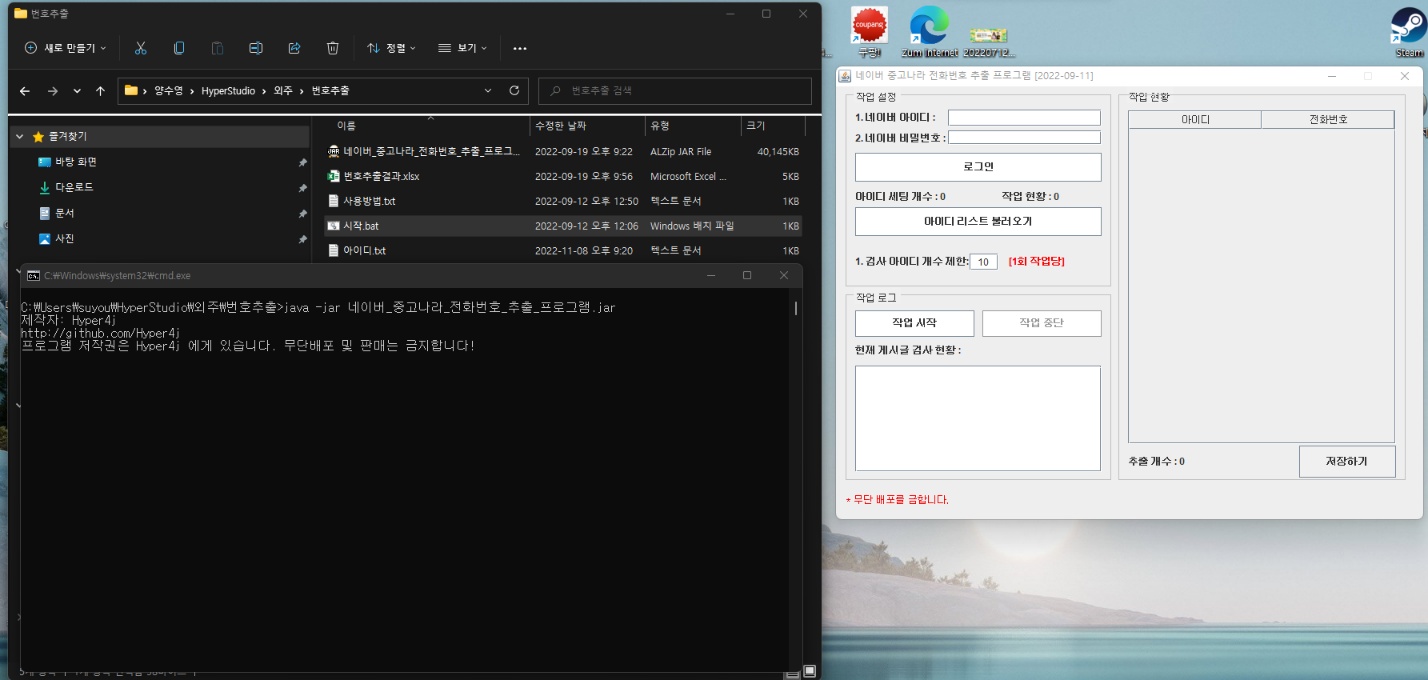
Task: Click the 아이디 table column header
Action: (x=1195, y=120)
